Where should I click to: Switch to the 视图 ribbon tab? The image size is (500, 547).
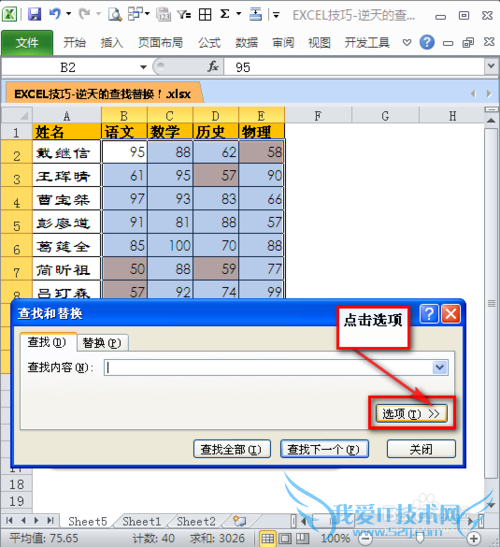pyautogui.click(x=319, y=43)
